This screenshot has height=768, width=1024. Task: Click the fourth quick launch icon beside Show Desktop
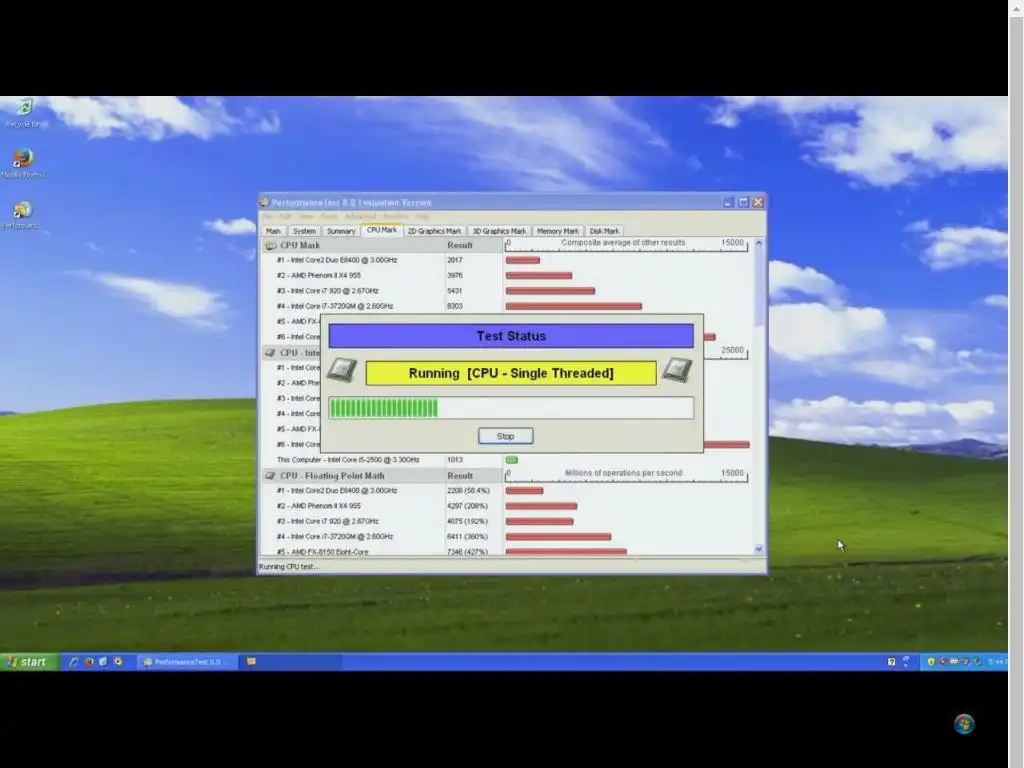(x=118, y=662)
